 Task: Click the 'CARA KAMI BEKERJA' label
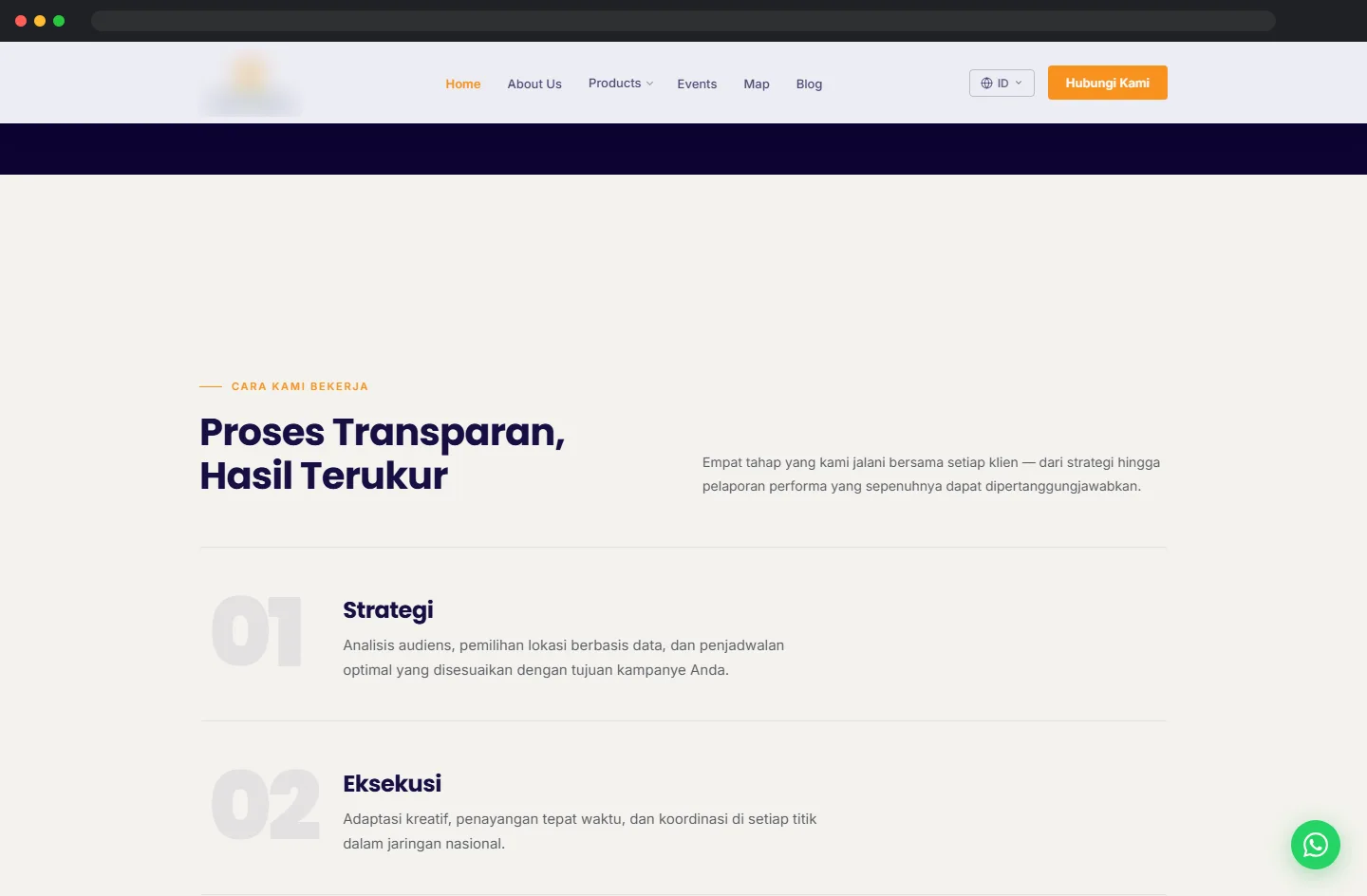300,386
